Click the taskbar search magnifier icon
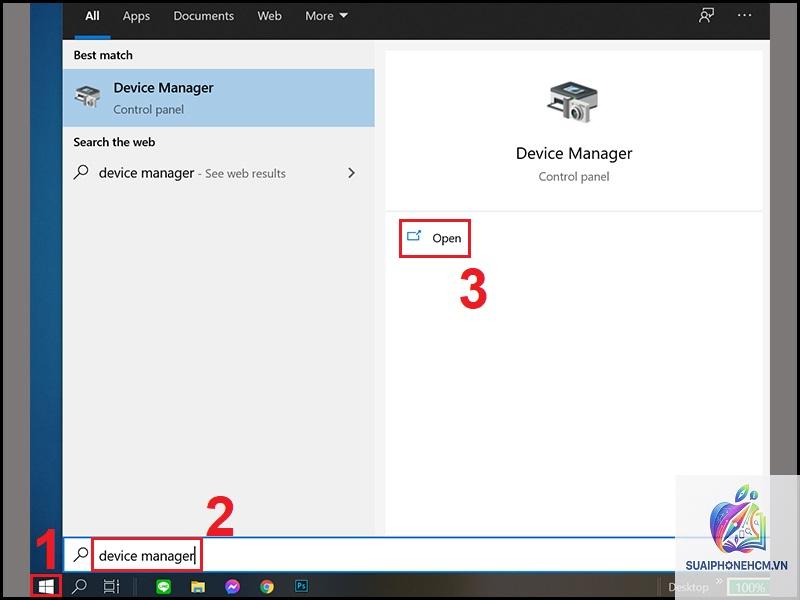 tap(79, 586)
